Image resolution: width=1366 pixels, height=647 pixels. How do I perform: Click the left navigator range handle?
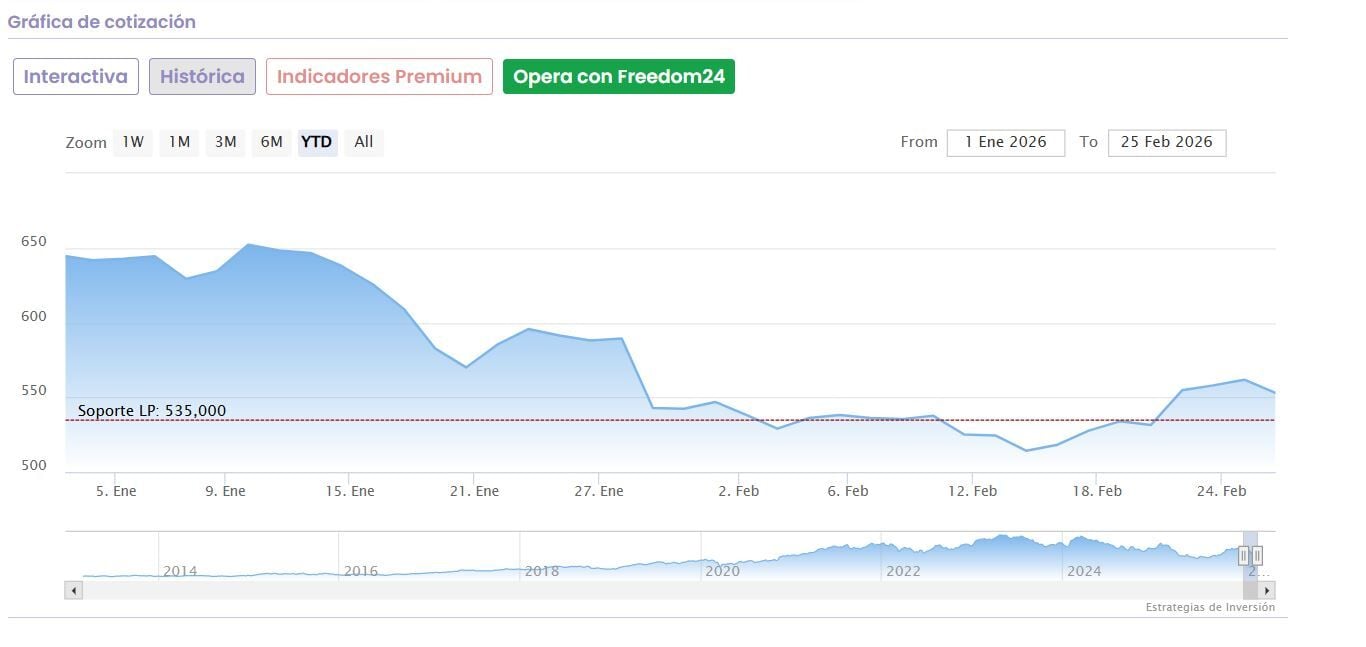1244,555
